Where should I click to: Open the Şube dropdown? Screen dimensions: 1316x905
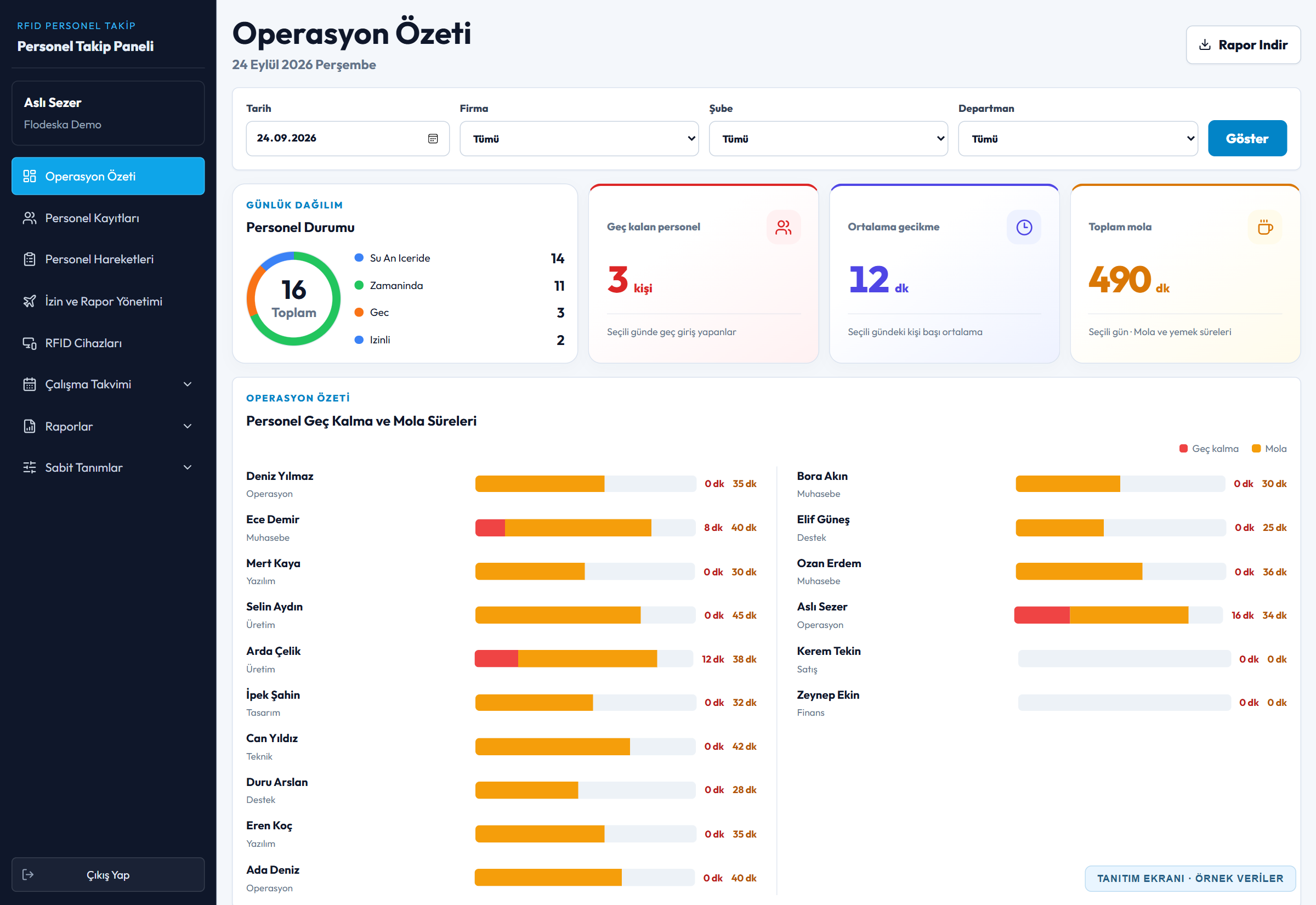pos(828,138)
